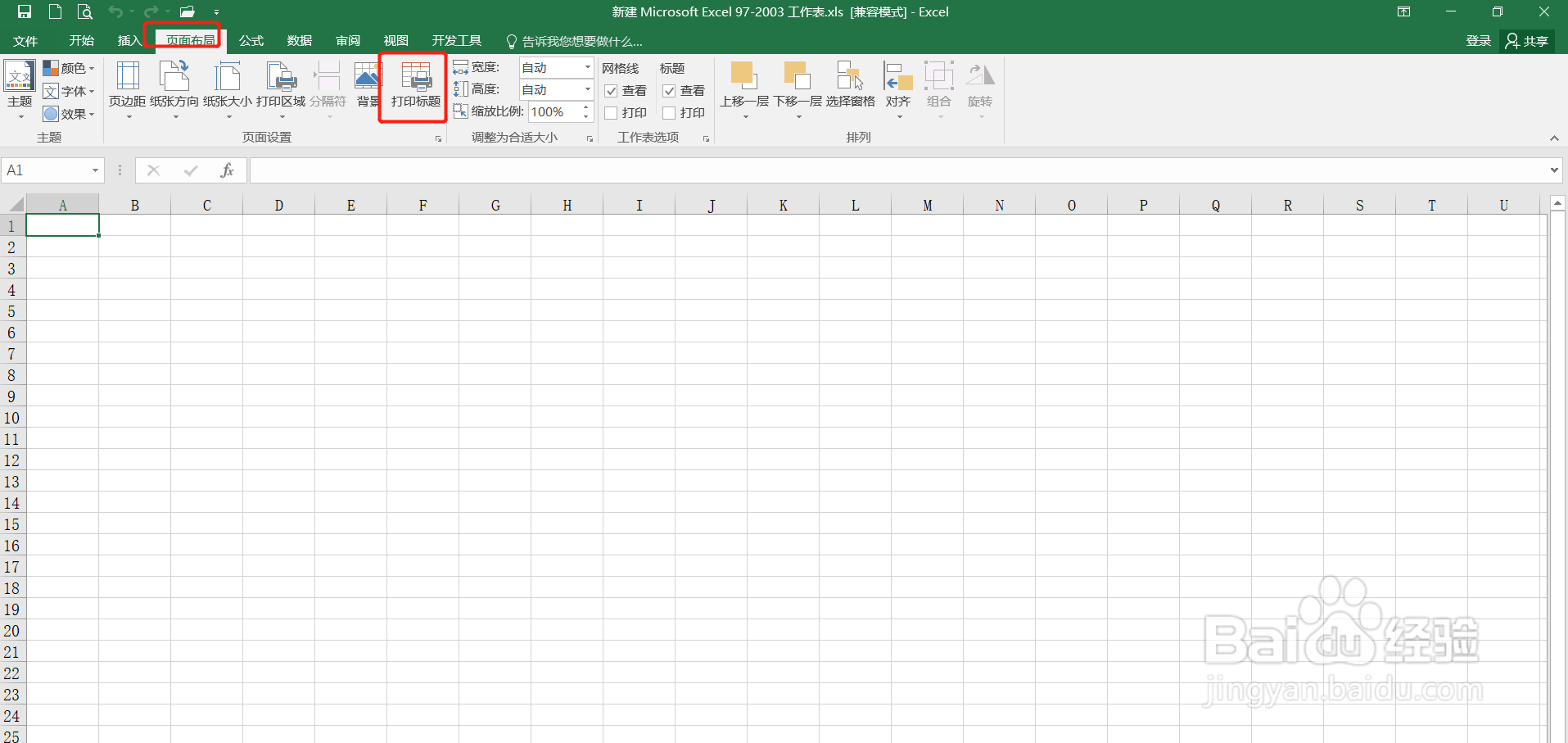Click vertical scrollbar up arrow
Screen dimensions: 1568x743
tap(1558, 202)
